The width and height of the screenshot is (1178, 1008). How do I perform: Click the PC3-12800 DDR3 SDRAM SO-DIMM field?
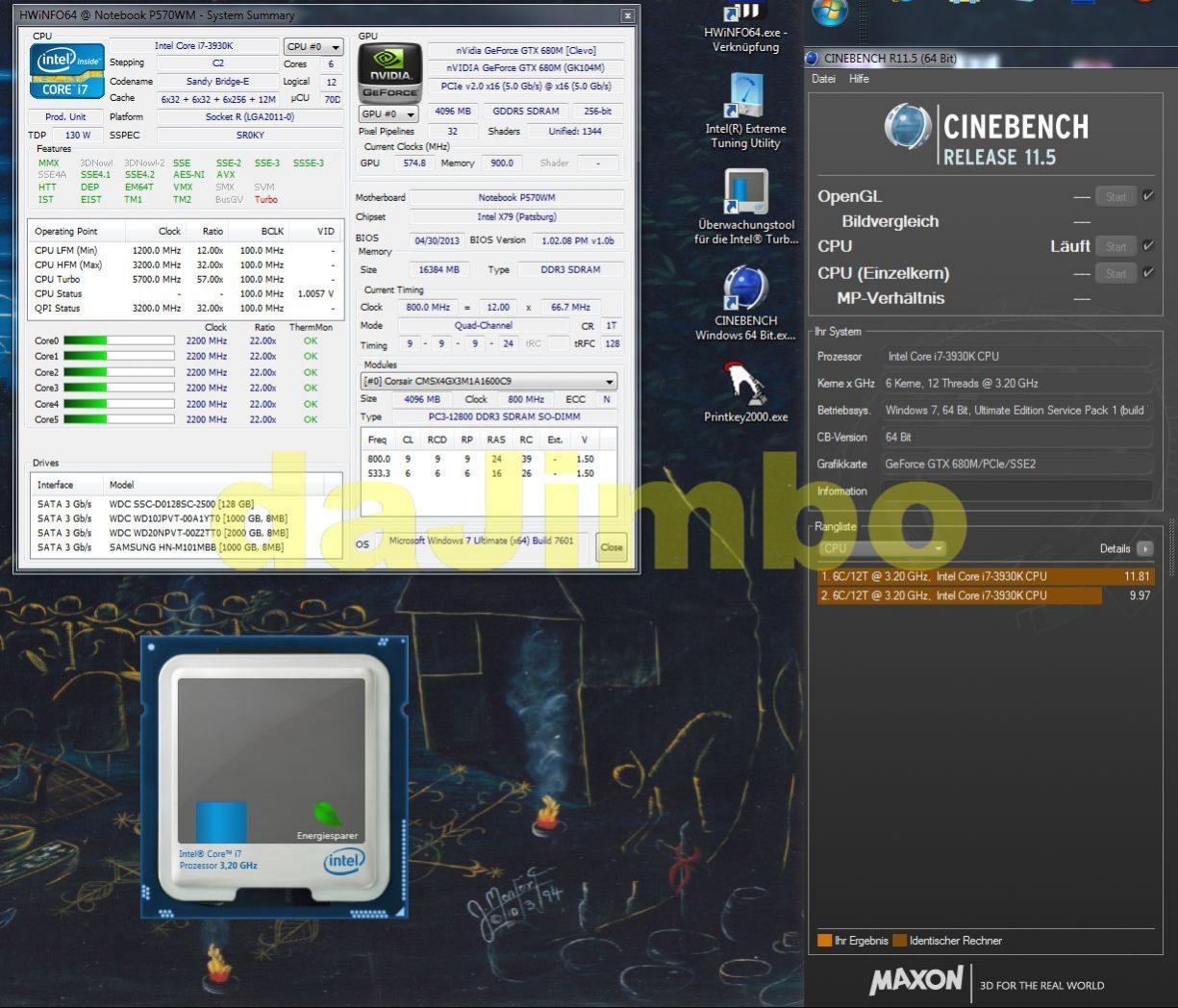(x=504, y=416)
